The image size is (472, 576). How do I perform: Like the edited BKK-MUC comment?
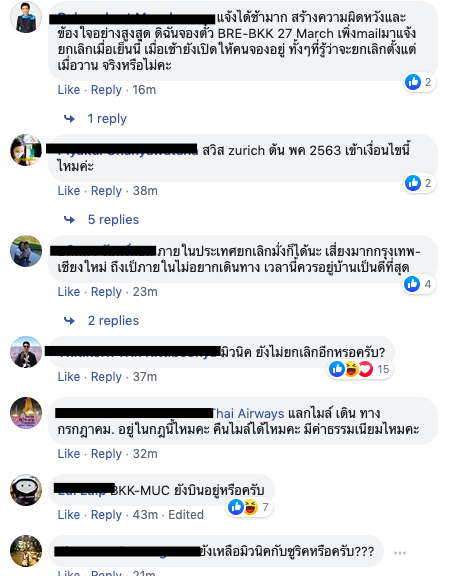[x=69, y=515]
